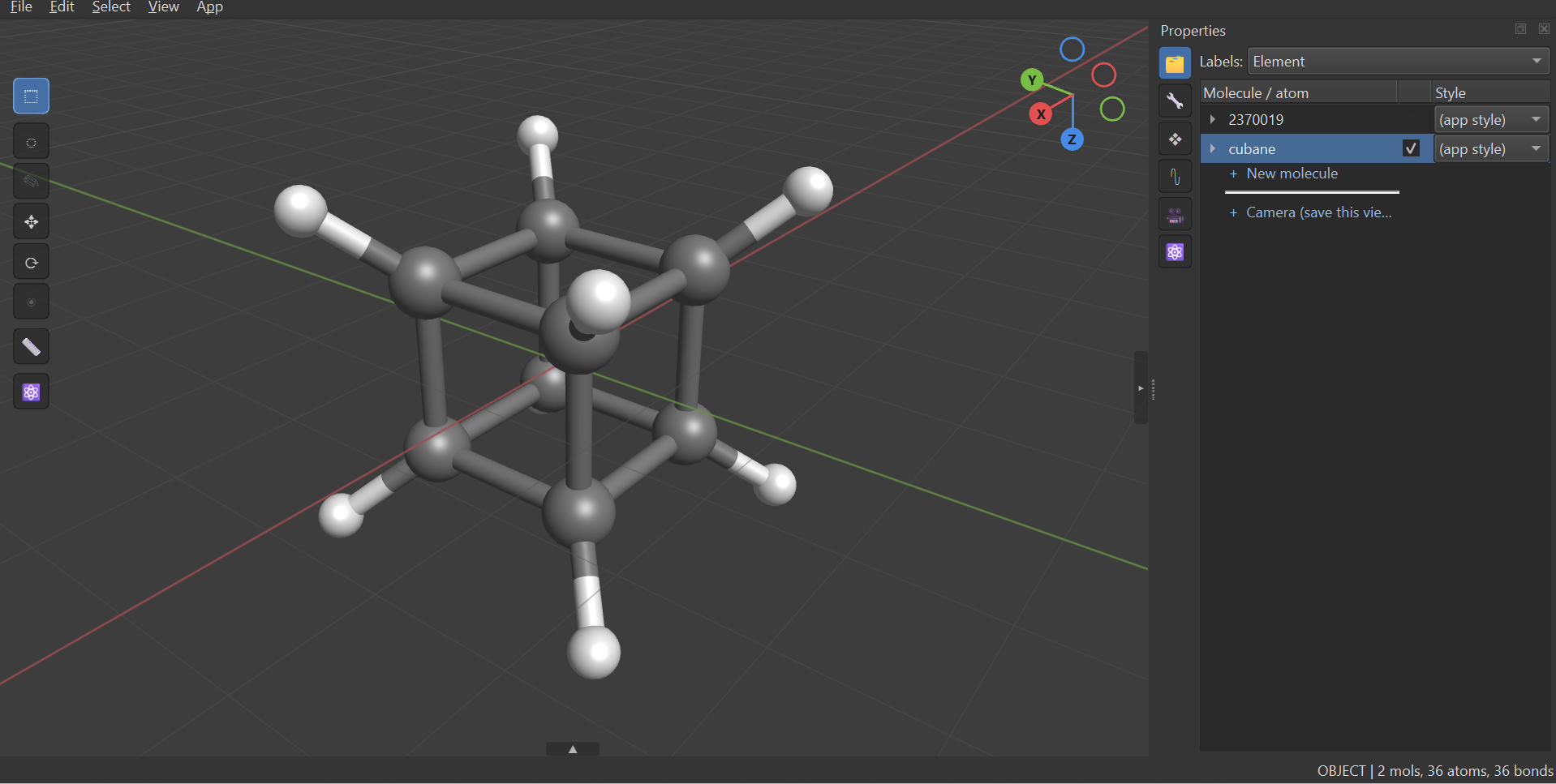Open the sine wave properties tab
Viewport: 1556px width, 784px height.
1175,177
